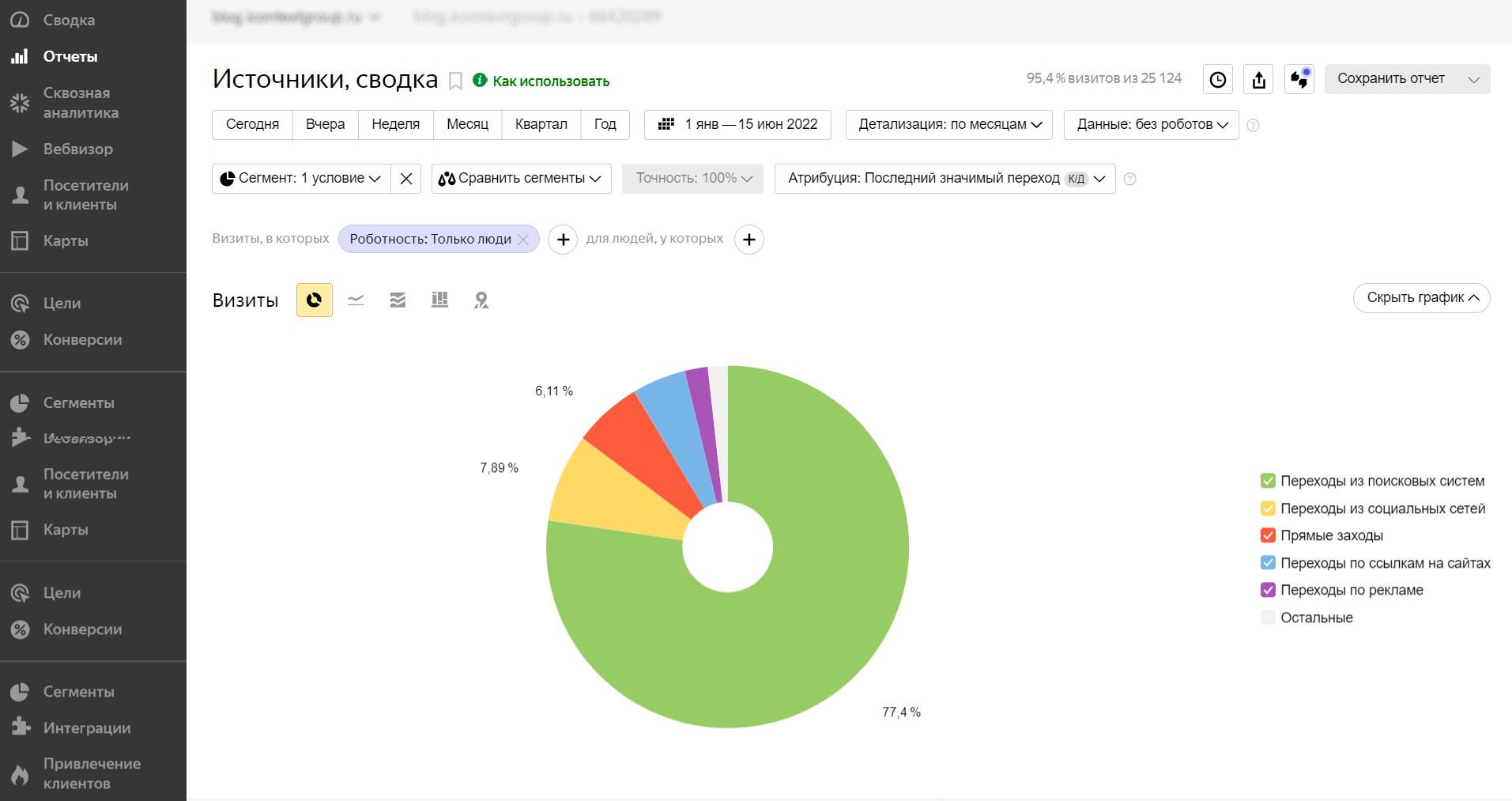Click Сохранить отчет button
The height and width of the screenshot is (801, 1512).
[x=1391, y=78]
